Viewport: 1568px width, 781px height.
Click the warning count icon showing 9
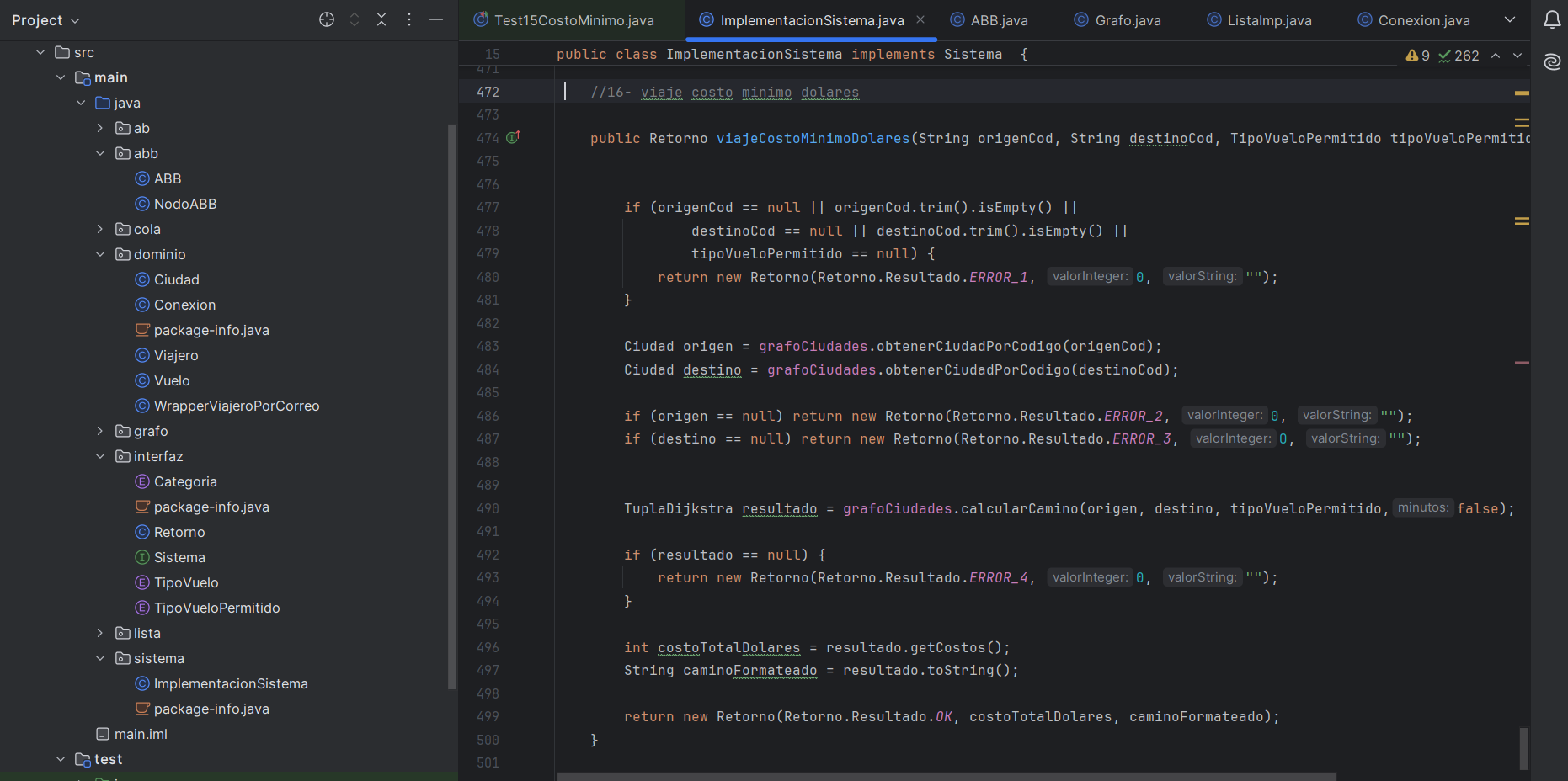point(1418,56)
